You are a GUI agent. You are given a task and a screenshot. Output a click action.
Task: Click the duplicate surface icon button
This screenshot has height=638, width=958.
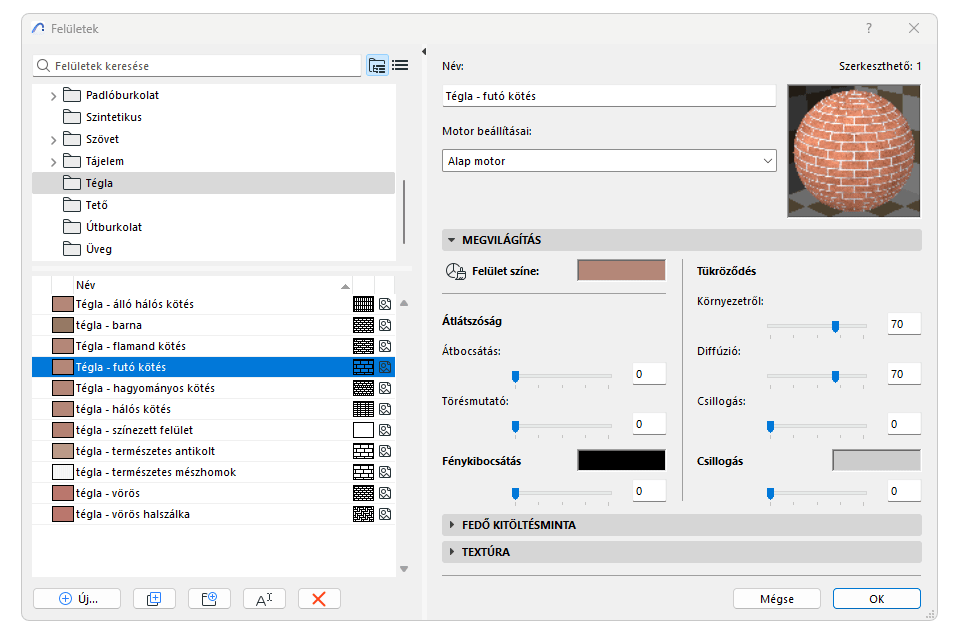coord(154,598)
